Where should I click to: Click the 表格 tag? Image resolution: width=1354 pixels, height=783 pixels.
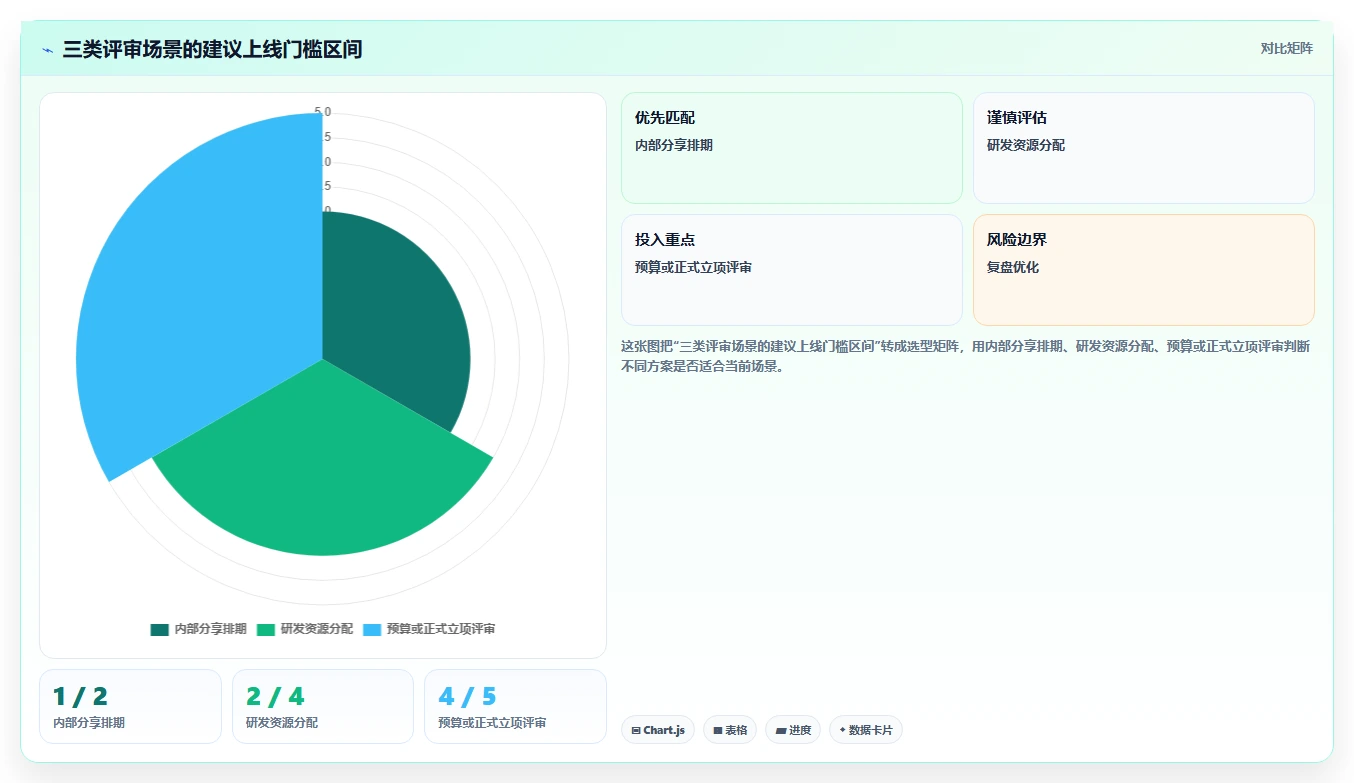pos(730,730)
